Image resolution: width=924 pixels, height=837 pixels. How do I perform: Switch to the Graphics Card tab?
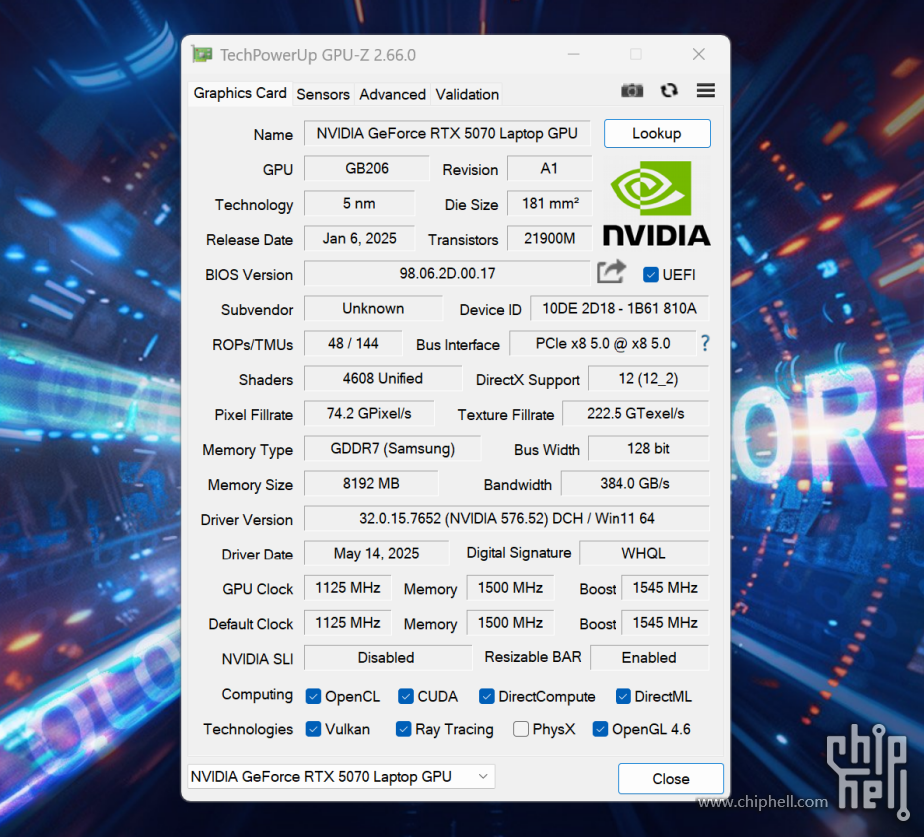point(240,93)
